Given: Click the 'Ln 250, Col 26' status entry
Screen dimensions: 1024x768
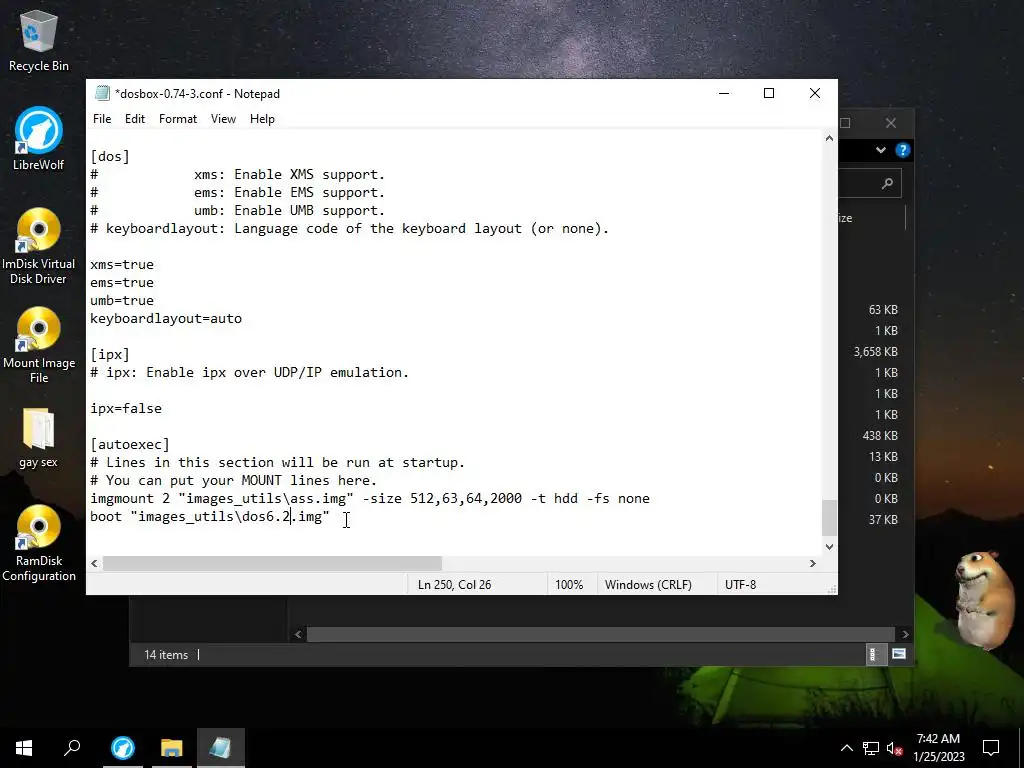Looking at the screenshot, I should (455, 584).
